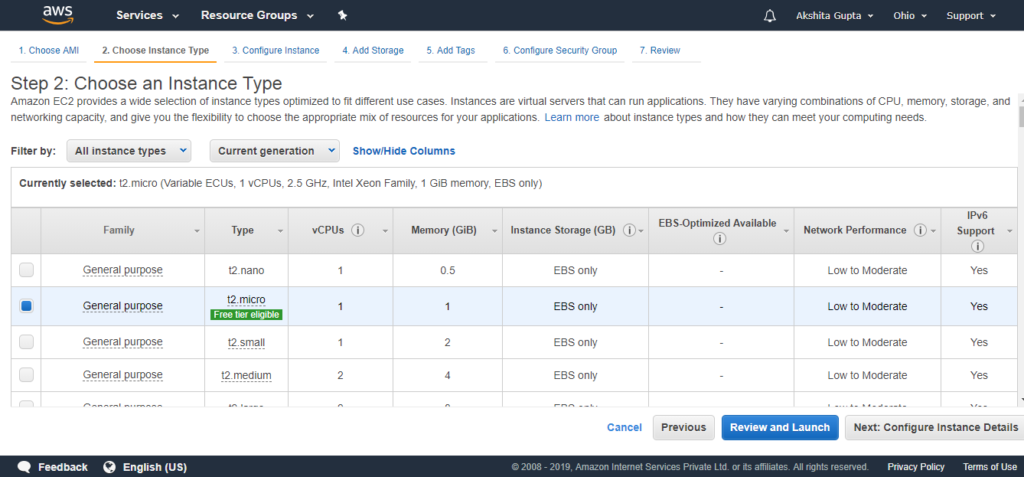Show EBS-Optimized Available info icon

[x=720, y=239]
